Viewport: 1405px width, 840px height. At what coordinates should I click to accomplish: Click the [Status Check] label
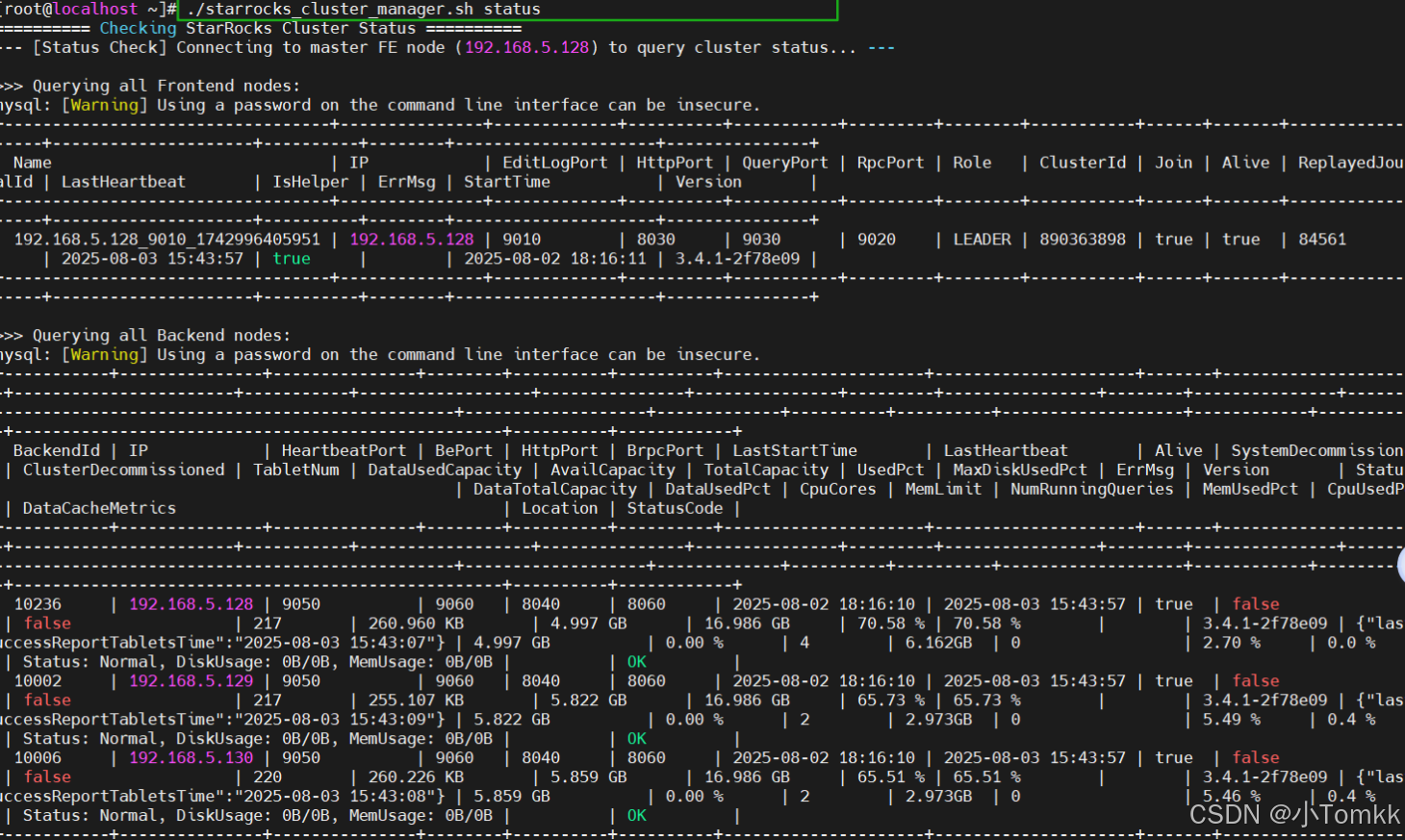click(x=99, y=48)
